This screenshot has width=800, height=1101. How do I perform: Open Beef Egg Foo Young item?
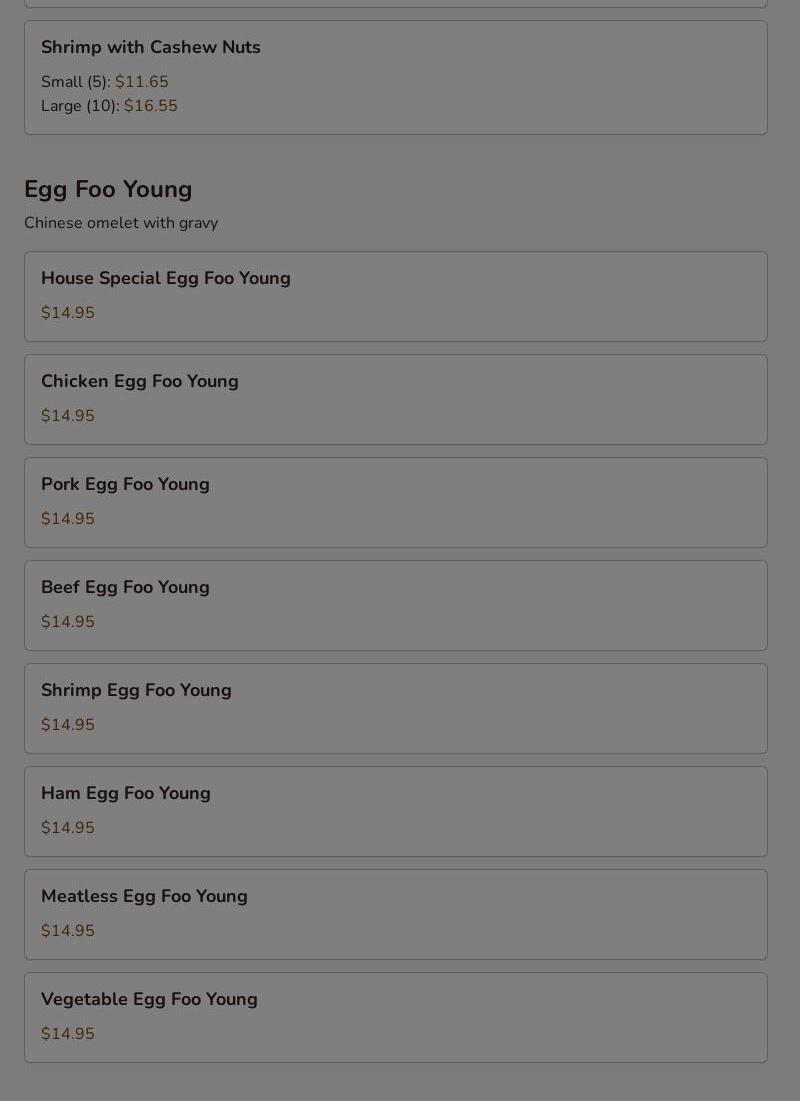click(x=125, y=587)
